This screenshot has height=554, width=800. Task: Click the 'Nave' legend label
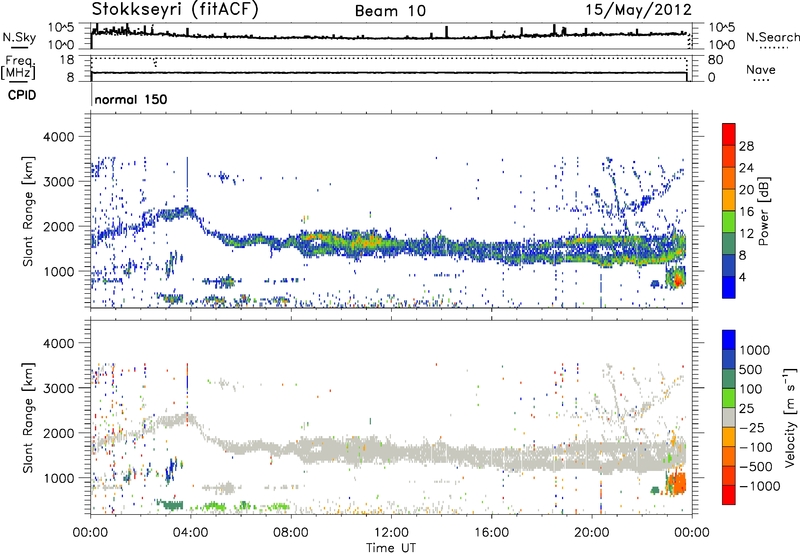point(761,70)
